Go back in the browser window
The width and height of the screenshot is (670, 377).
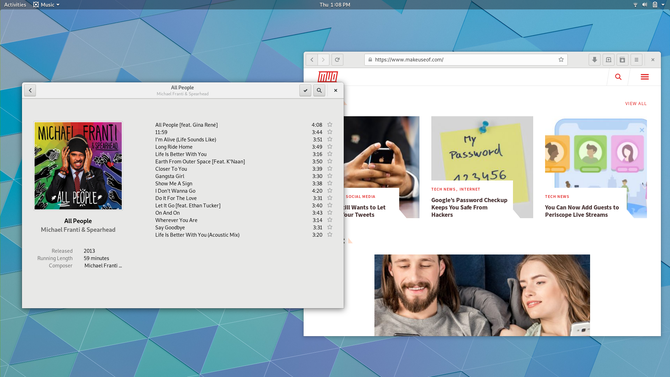(x=312, y=60)
